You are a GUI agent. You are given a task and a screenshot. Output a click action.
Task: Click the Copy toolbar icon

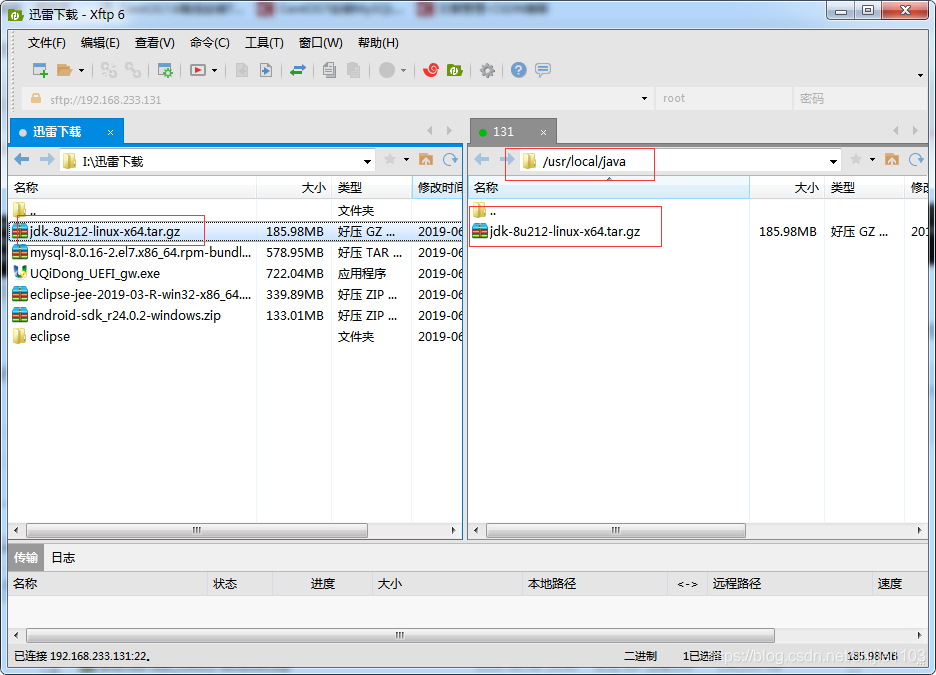click(329, 70)
